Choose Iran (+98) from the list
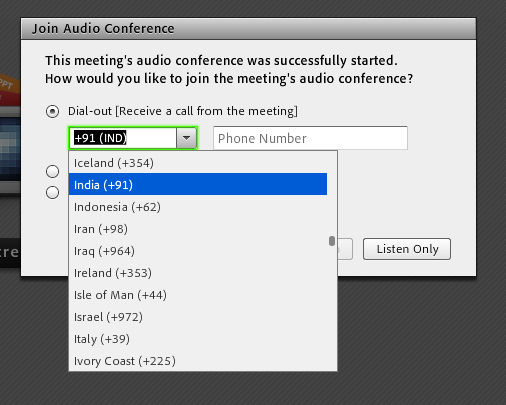 (198, 229)
